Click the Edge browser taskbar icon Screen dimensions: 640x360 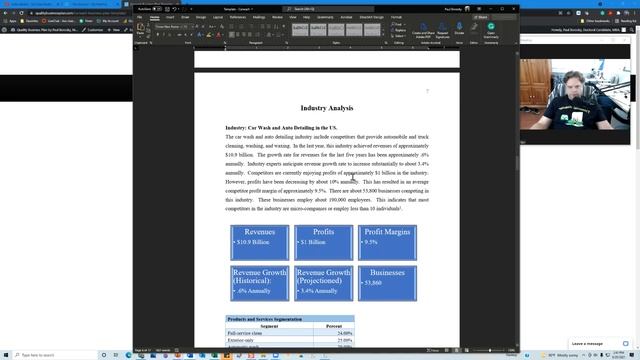pos(129,355)
